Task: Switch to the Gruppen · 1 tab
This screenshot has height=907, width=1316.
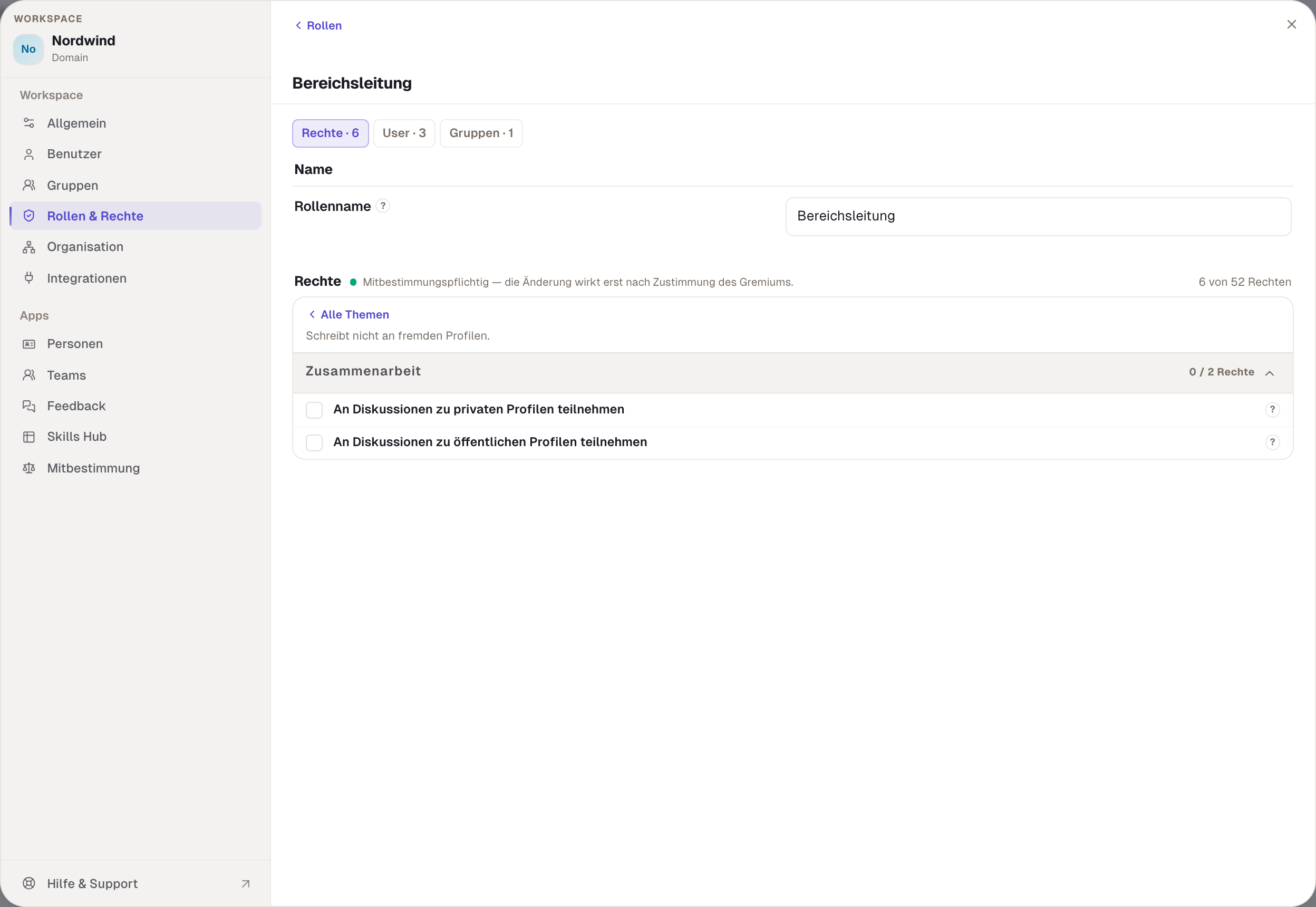Action: tap(481, 133)
